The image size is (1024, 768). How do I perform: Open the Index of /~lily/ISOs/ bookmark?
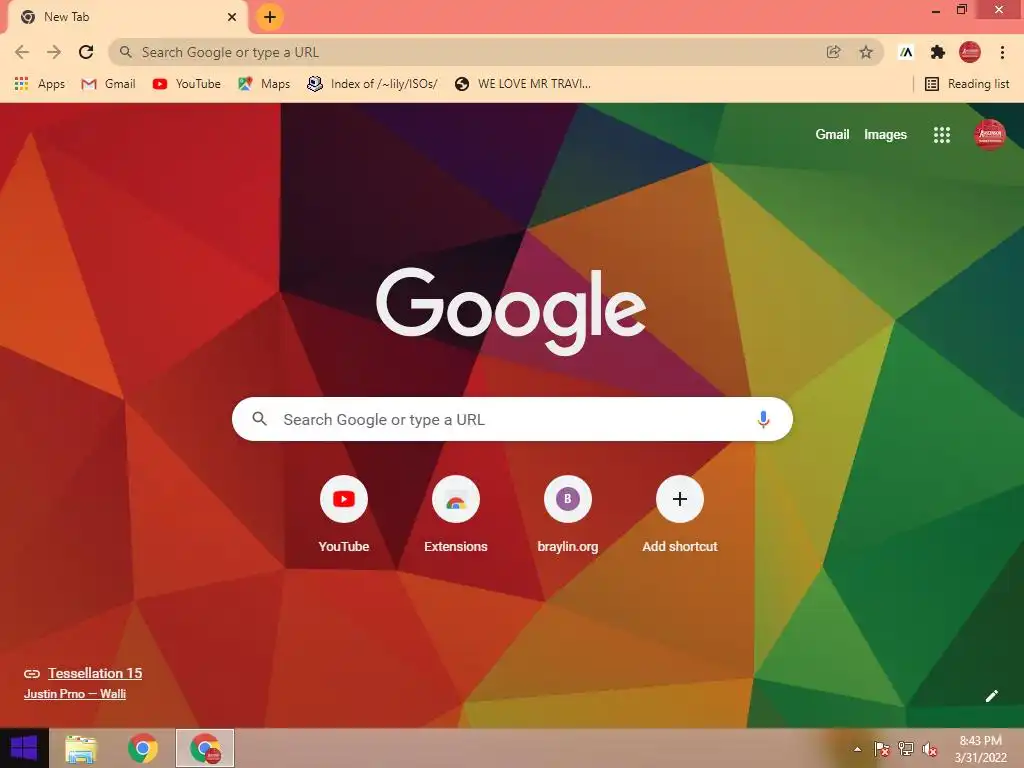[372, 84]
